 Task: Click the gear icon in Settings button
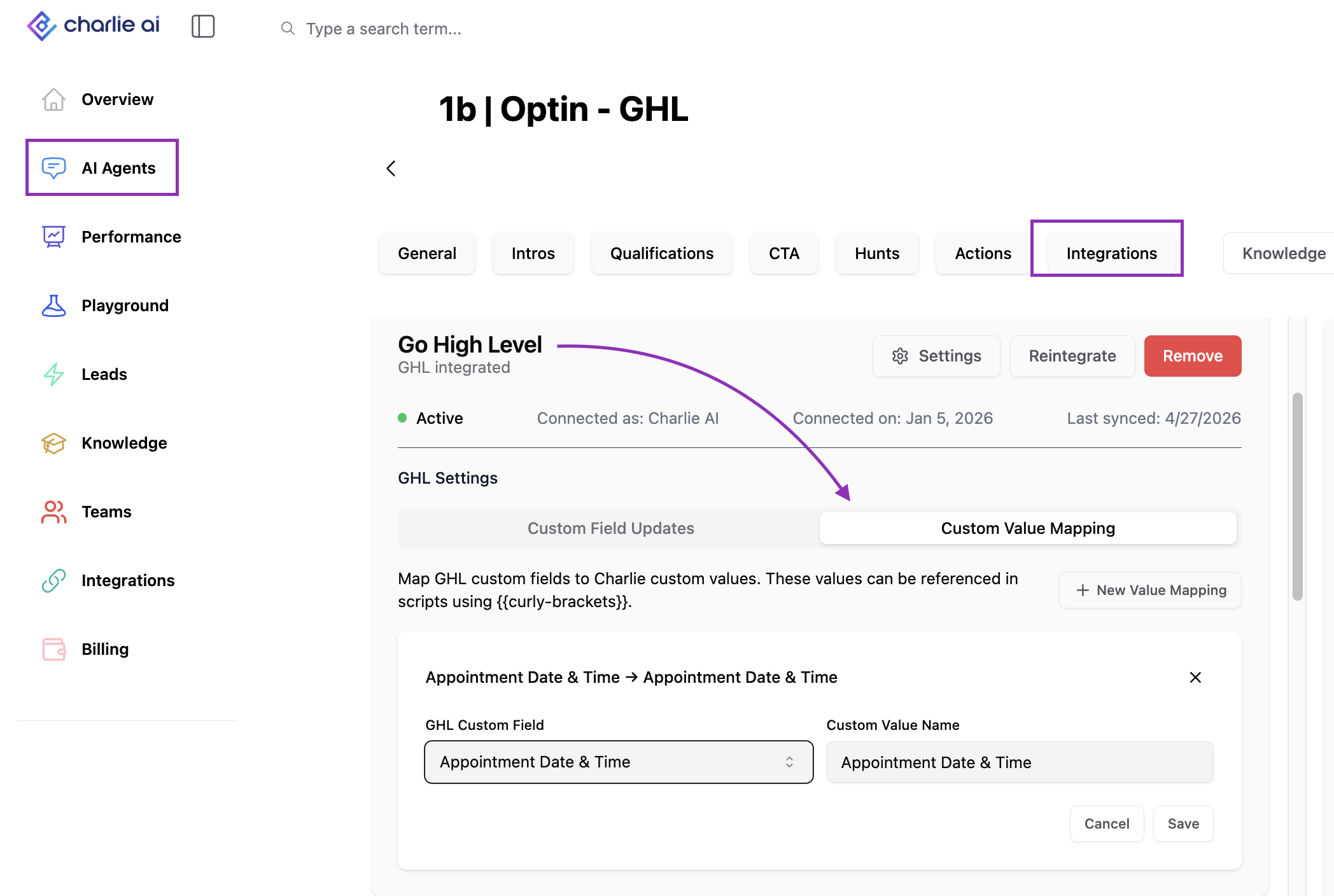[x=900, y=356]
